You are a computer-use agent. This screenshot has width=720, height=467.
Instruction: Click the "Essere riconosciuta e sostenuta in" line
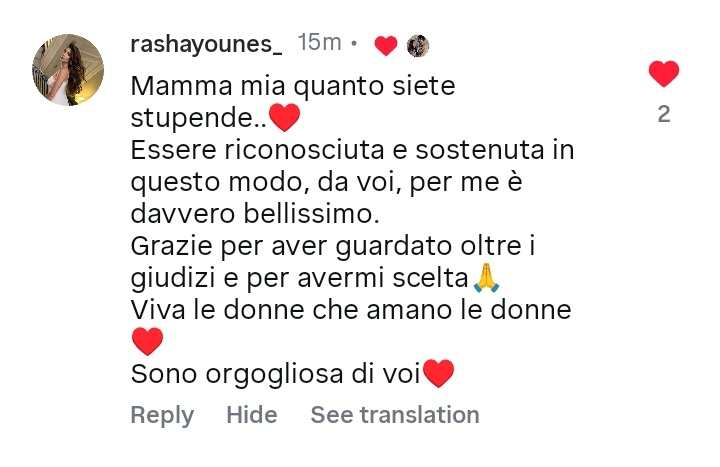353,151
